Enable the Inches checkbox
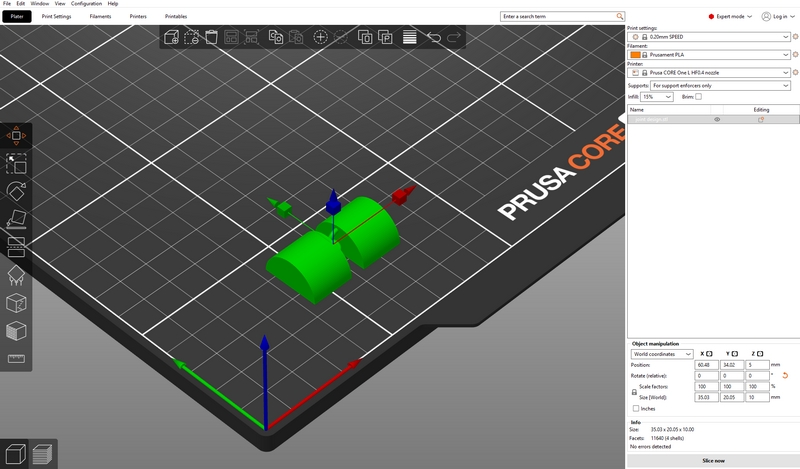The image size is (800, 469). (636, 408)
